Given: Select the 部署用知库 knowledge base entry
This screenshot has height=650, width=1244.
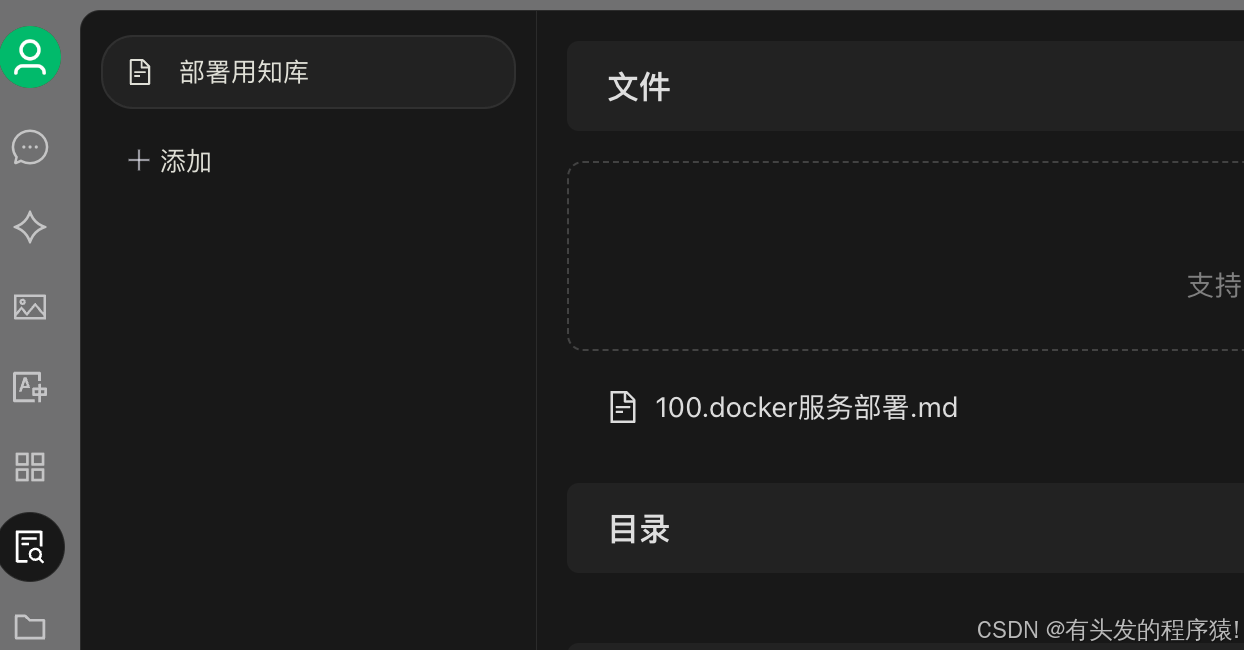Looking at the screenshot, I should (308, 72).
